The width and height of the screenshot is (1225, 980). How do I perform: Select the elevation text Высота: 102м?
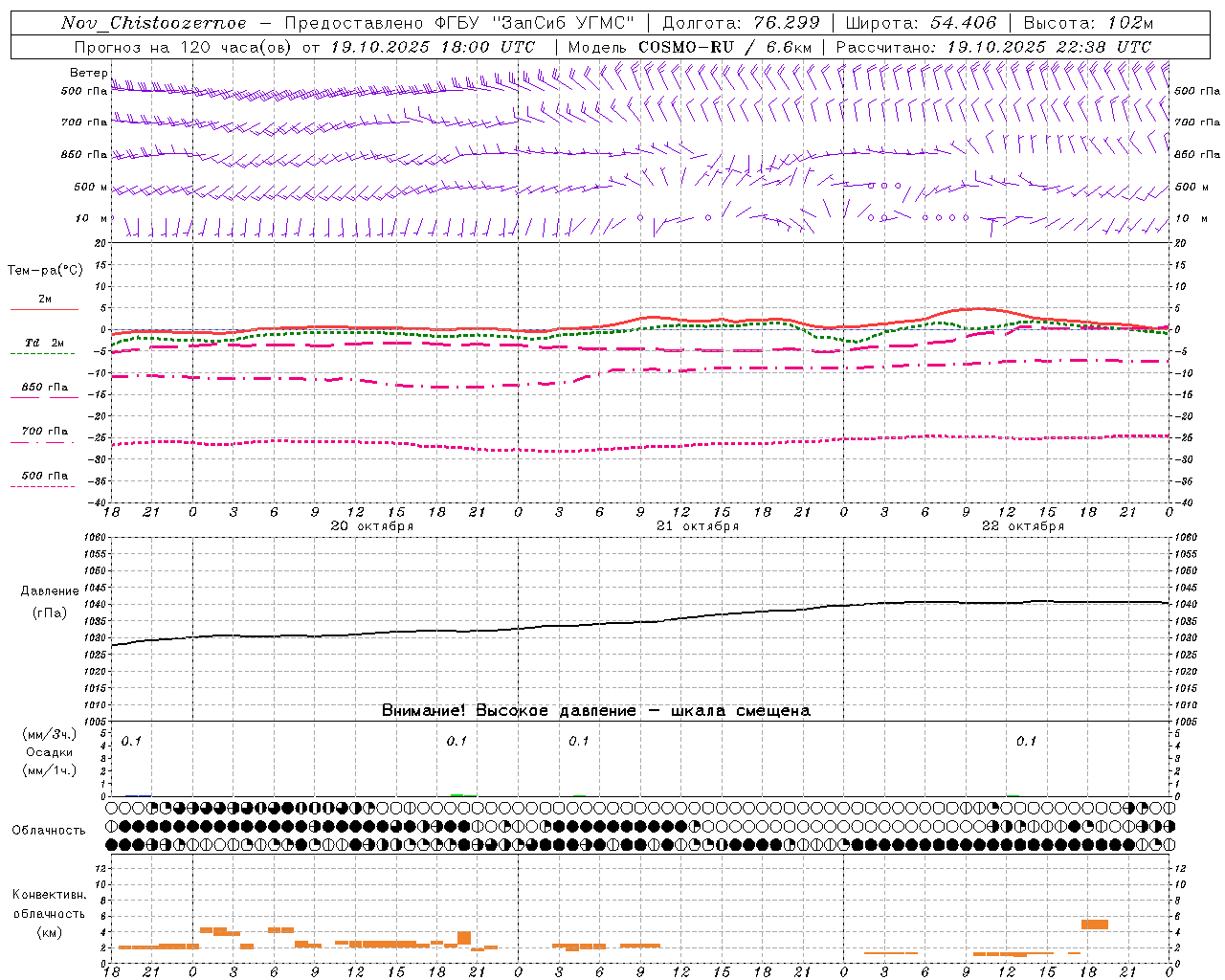(x=1088, y=23)
